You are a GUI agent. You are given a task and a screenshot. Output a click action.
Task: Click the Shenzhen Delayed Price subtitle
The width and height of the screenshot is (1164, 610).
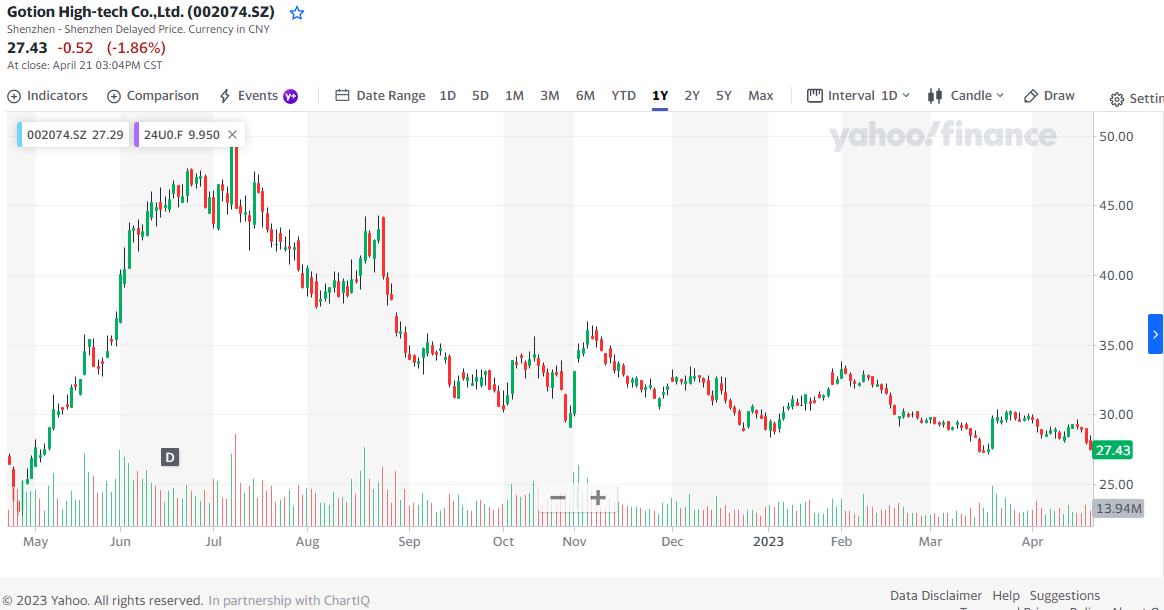[x=138, y=30]
